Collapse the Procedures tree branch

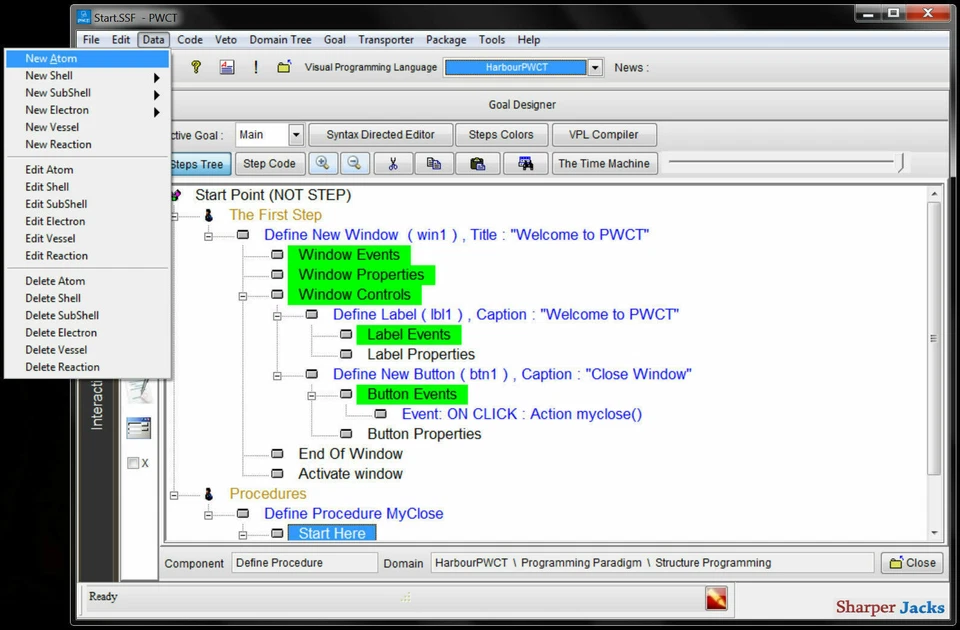(x=173, y=494)
